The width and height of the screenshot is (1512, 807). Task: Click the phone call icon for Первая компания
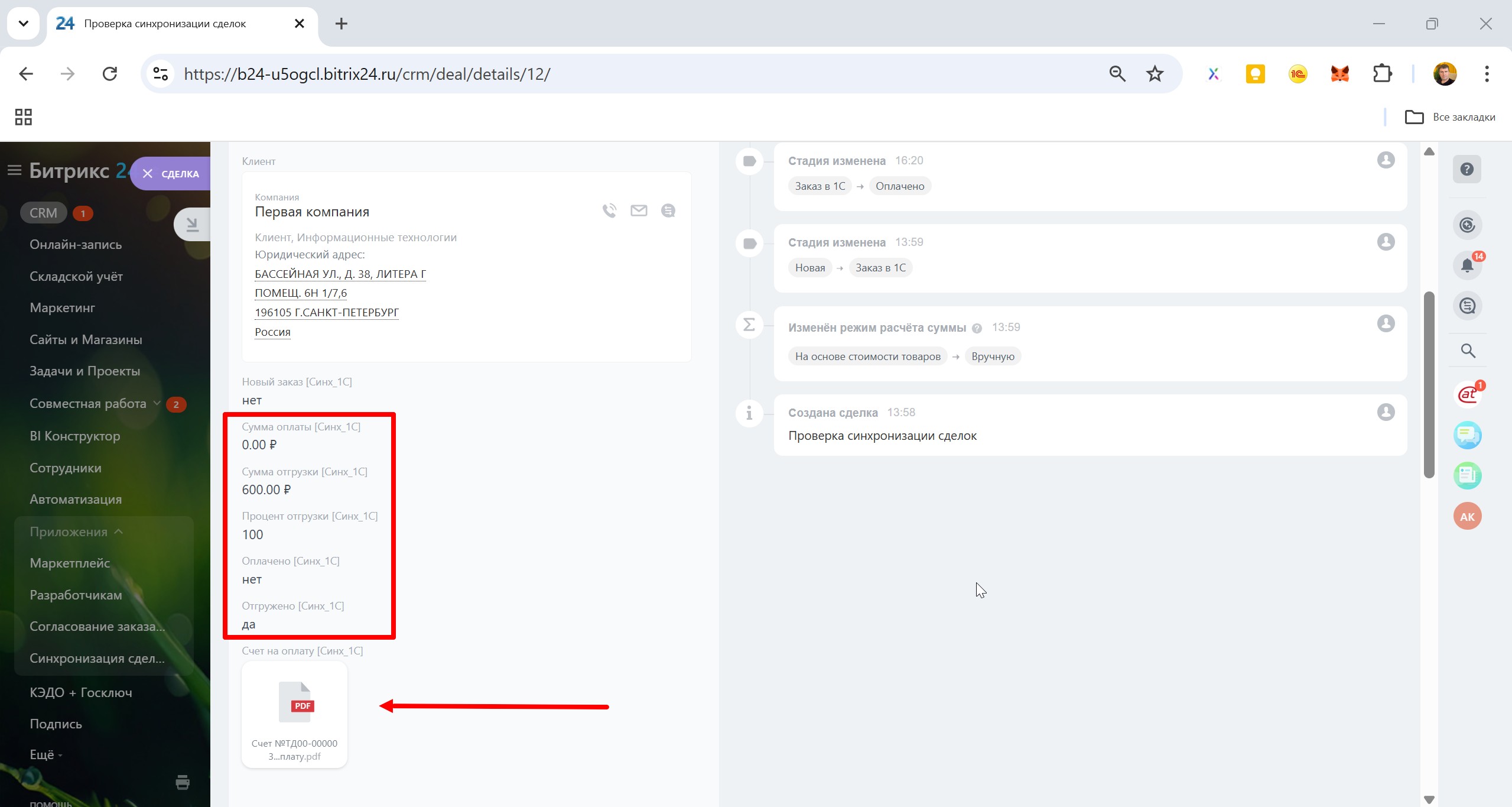tap(609, 210)
